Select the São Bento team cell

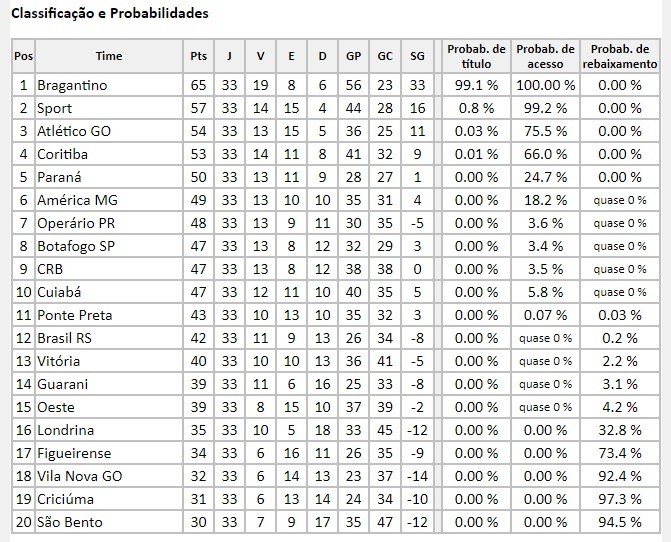tap(109, 522)
